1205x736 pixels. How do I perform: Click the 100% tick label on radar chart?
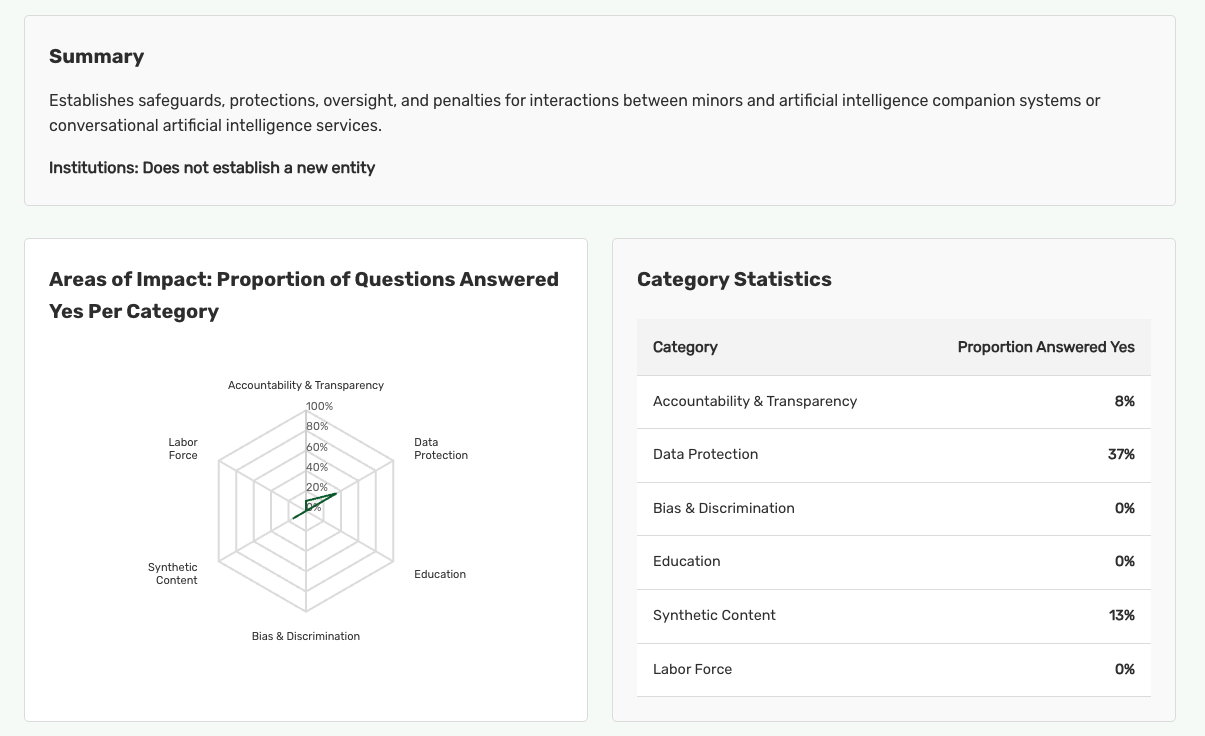point(320,406)
